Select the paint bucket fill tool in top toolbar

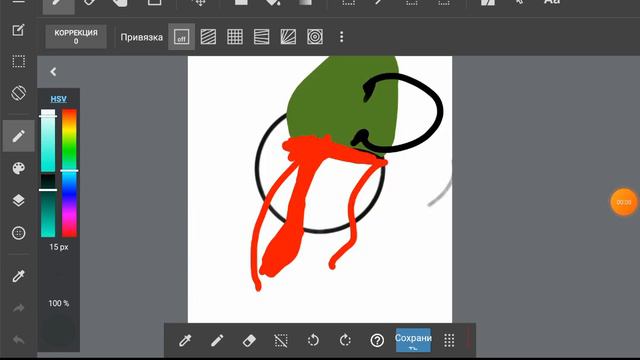click(273, 2)
